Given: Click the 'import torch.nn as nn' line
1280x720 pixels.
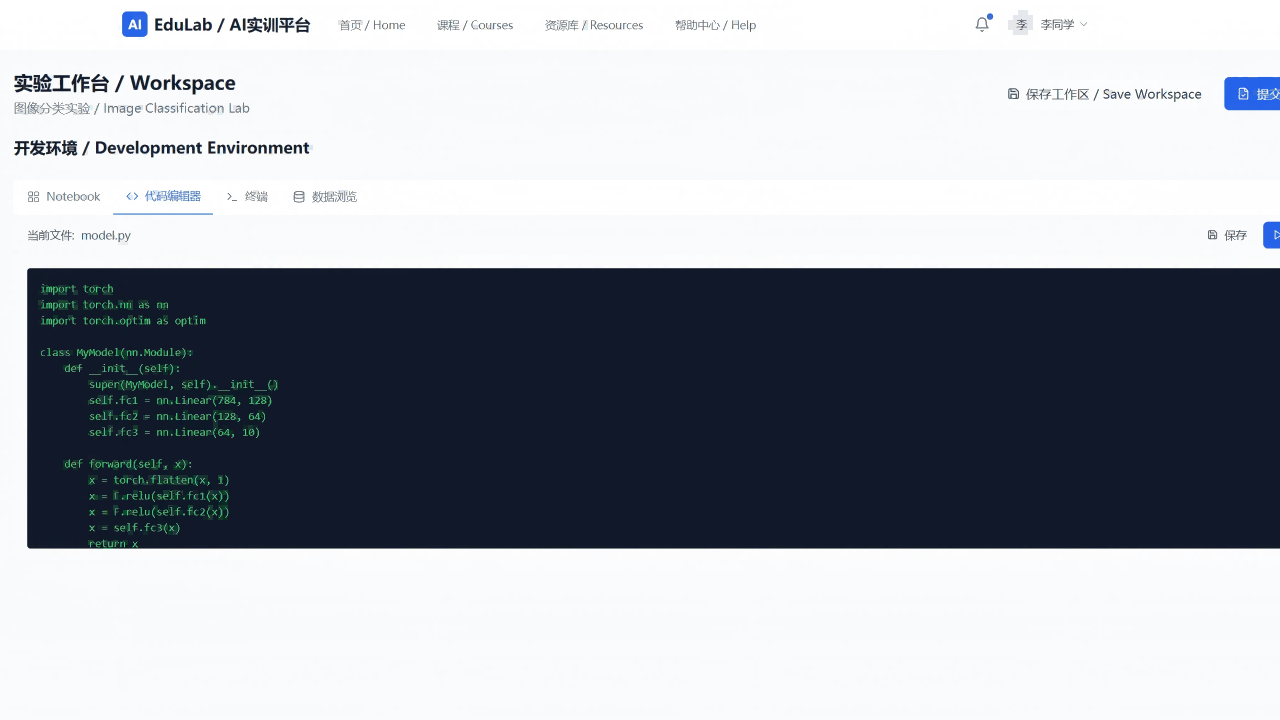Looking at the screenshot, I should (104, 305).
